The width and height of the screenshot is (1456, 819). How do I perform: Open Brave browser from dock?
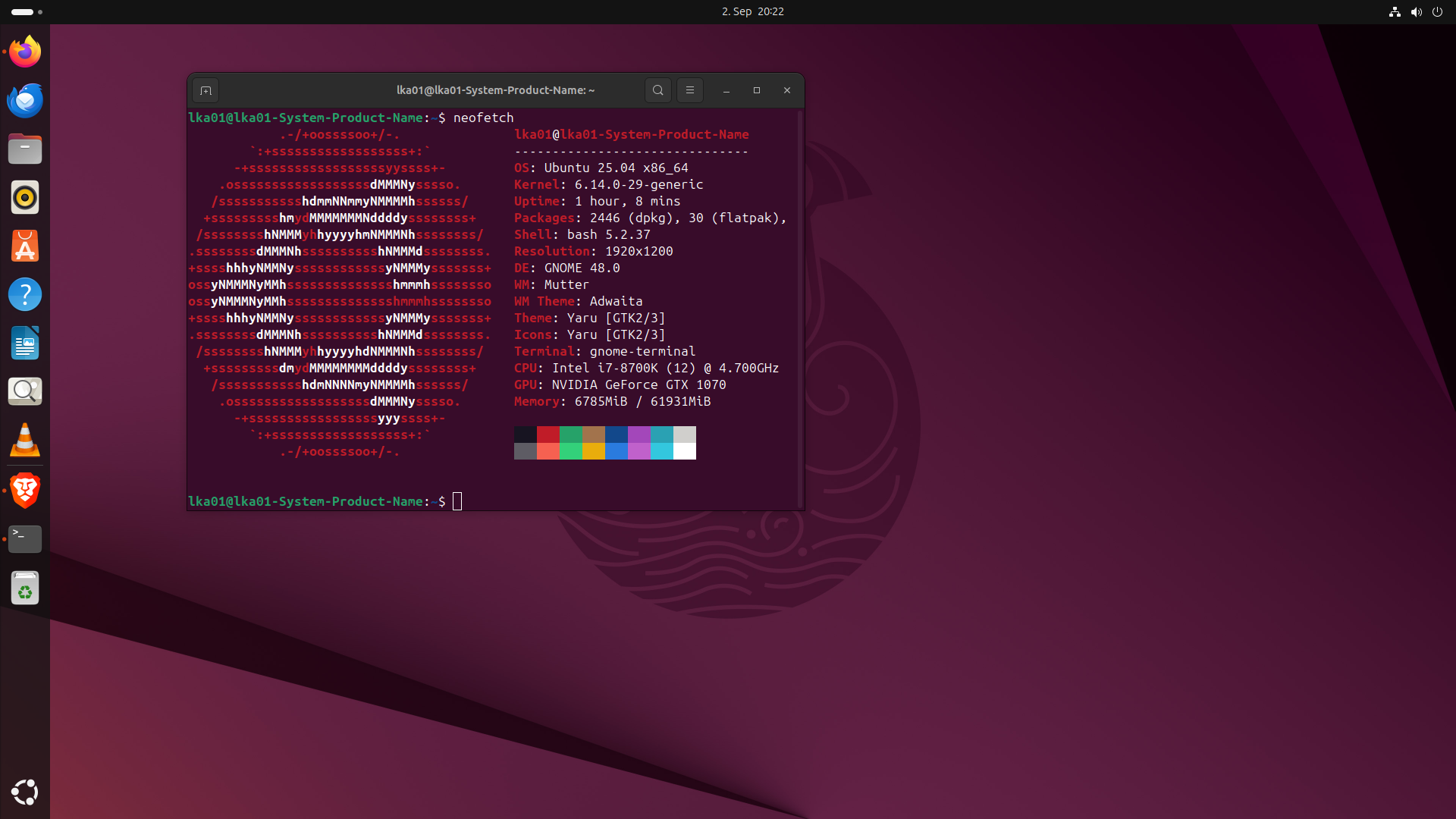[25, 491]
